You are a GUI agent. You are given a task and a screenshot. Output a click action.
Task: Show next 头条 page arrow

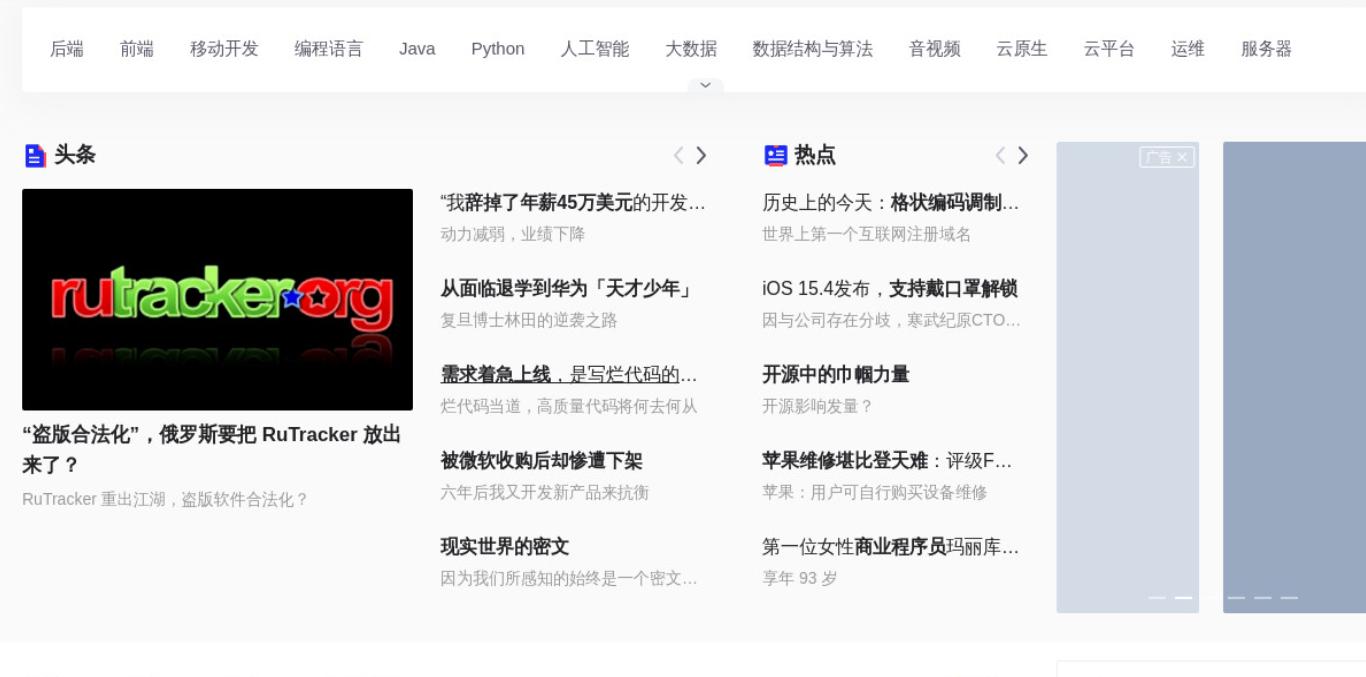click(701, 155)
